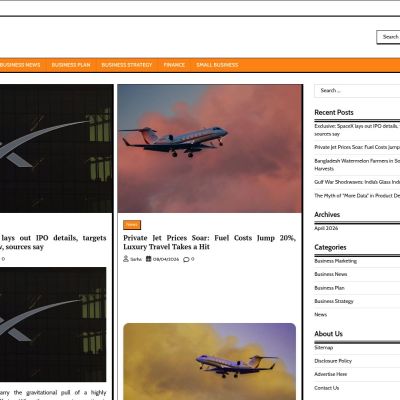Screen dimensions: 400x400
Task: Click the Recent Posts heading
Action: point(334,113)
